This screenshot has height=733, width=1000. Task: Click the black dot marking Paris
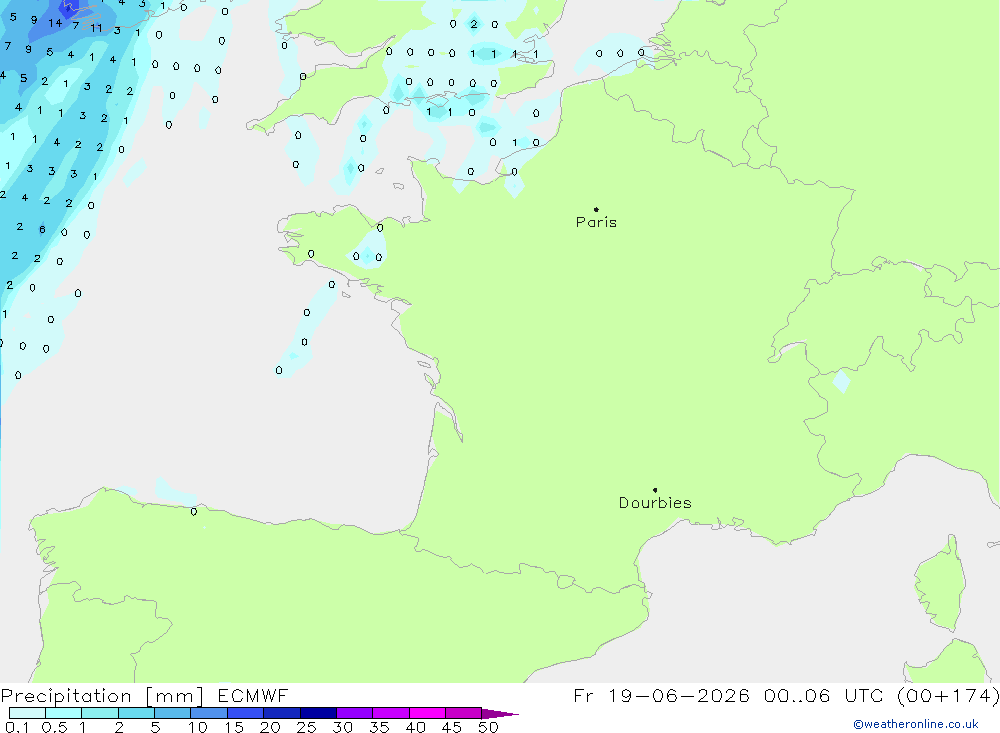(596, 209)
